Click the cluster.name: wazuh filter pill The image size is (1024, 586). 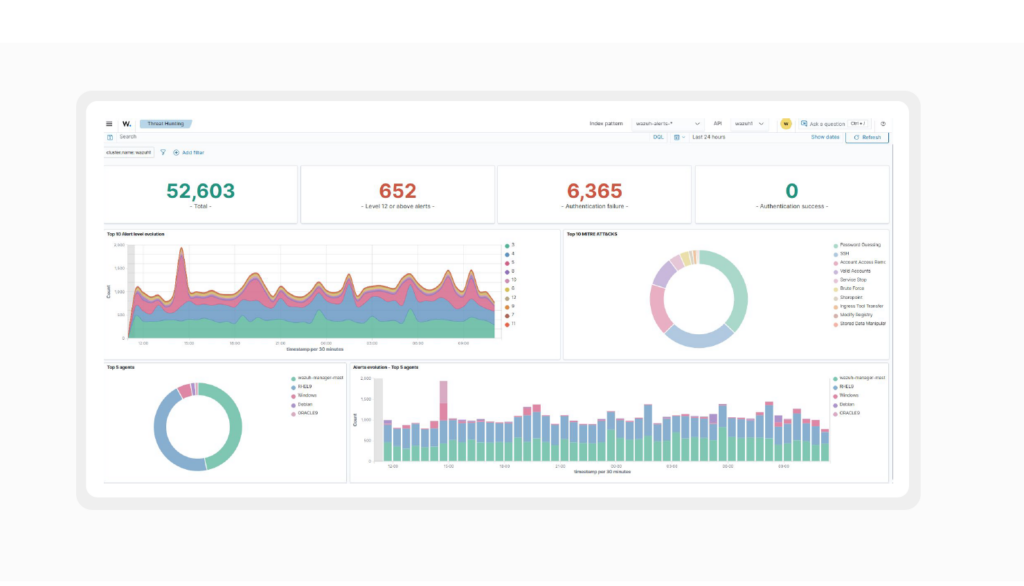point(129,152)
